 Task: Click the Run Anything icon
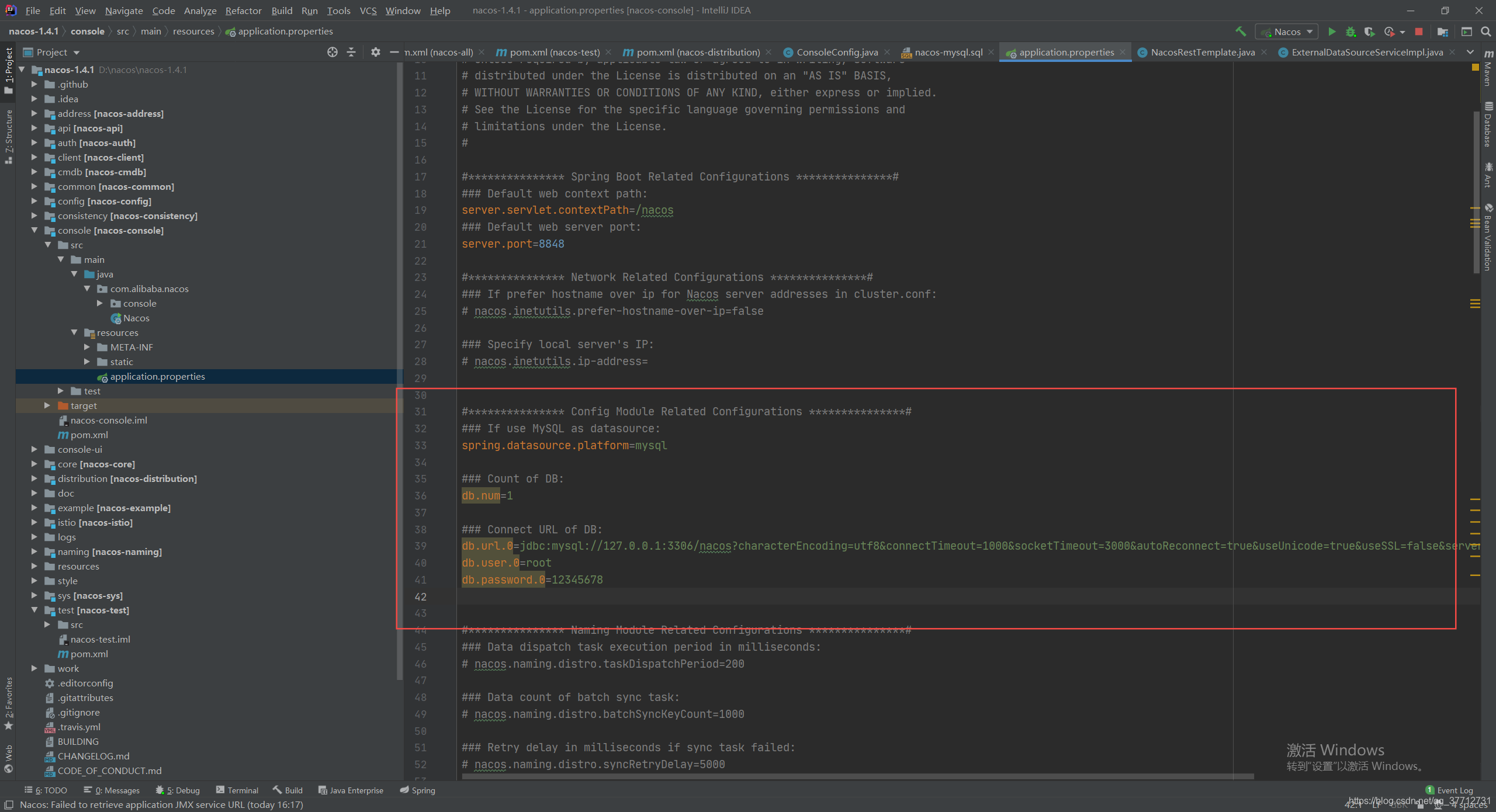(1467, 32)
